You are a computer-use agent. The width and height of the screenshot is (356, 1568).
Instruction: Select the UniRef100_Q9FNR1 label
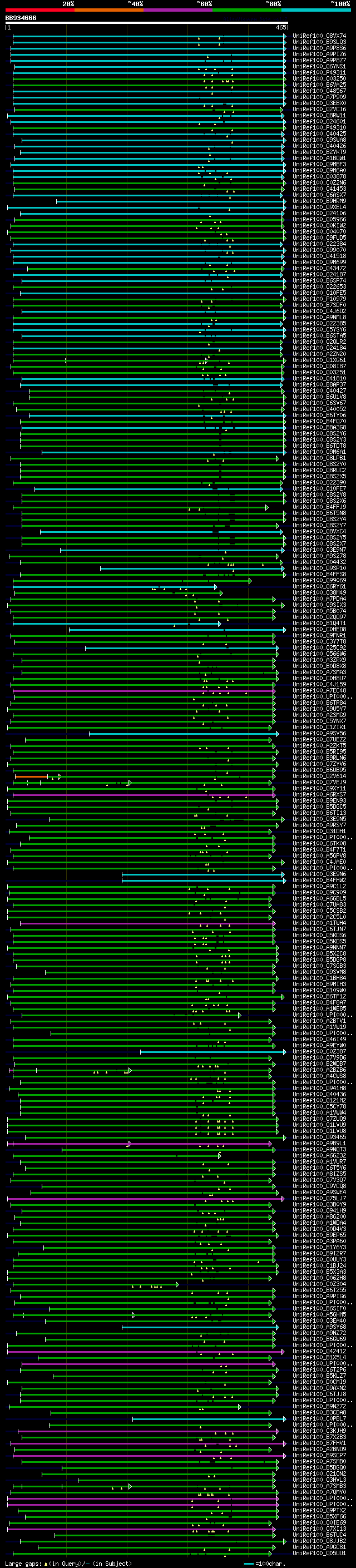point(319,635)
